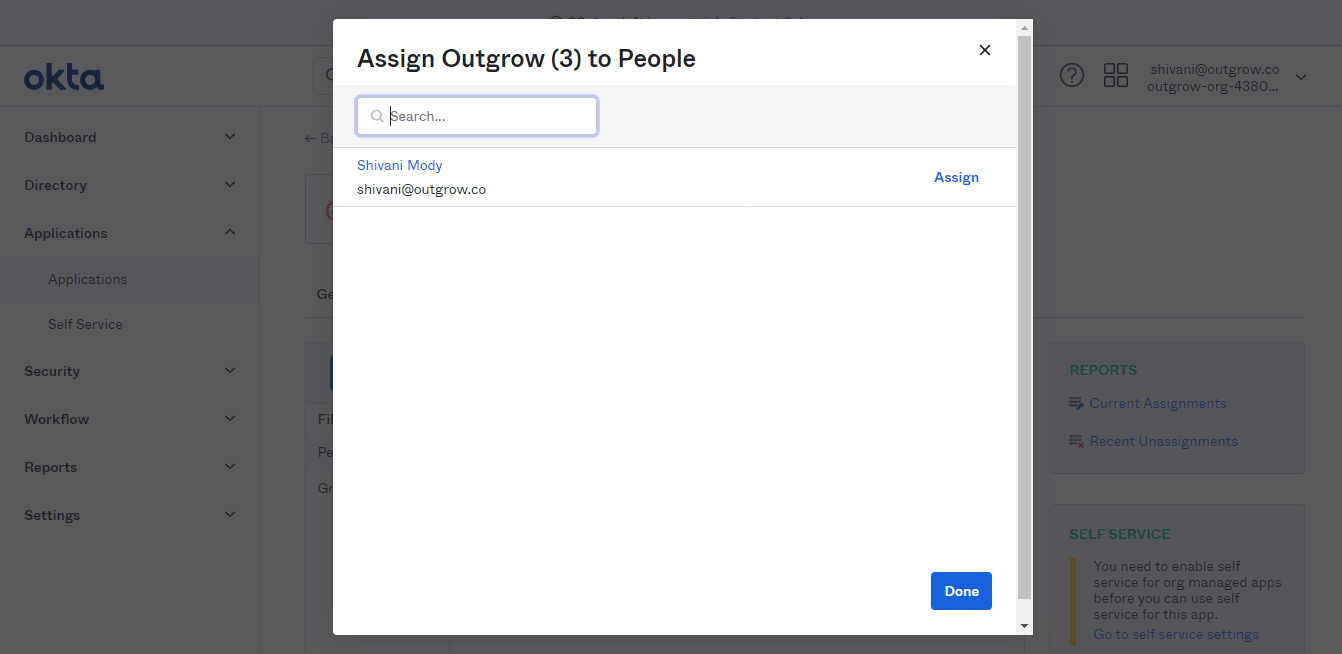Open the Reports sidebar menu
Image resolution: width=1342 pixels, height=654 pixels.
(x=50, y=467)
